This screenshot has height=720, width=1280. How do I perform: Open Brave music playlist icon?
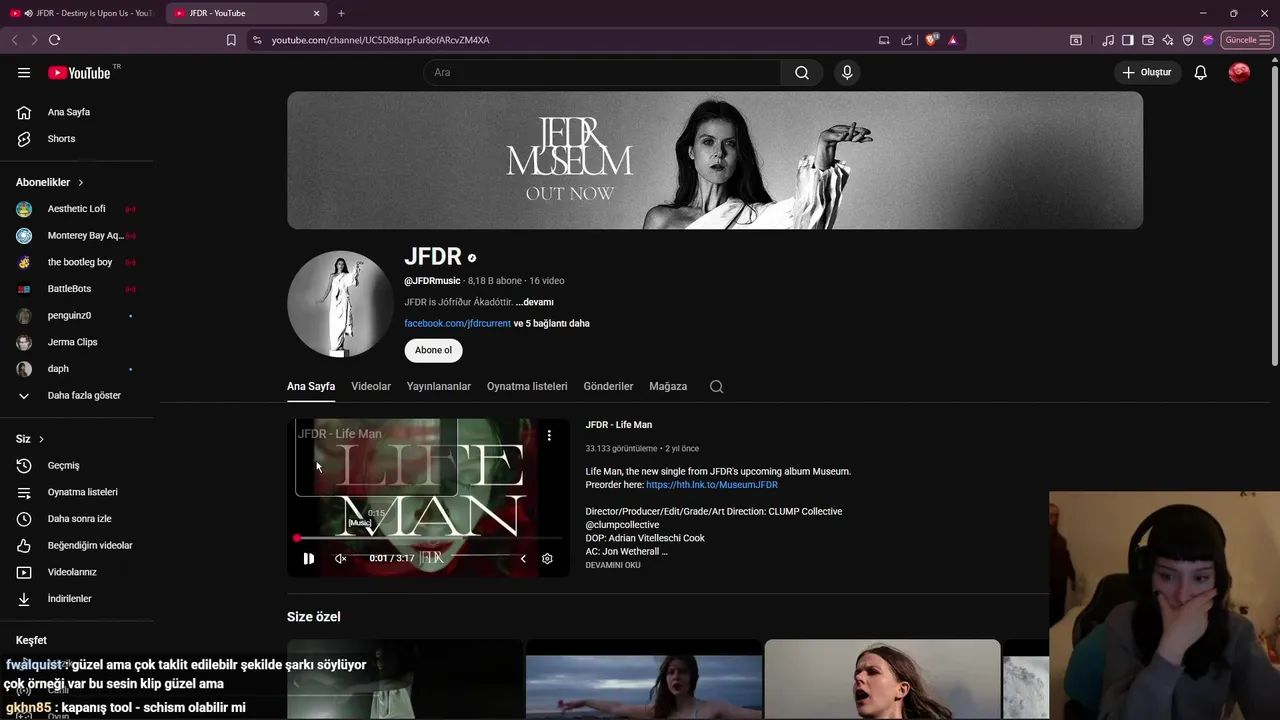coord(1108,40)
